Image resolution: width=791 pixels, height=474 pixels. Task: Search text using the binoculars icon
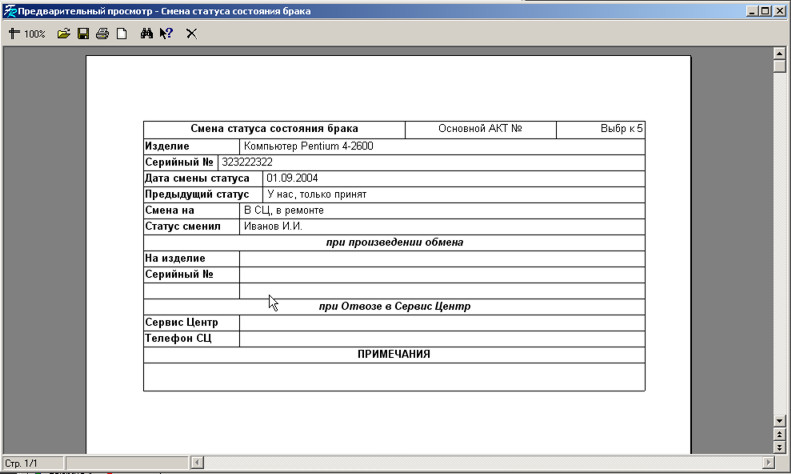pos(146,33)
